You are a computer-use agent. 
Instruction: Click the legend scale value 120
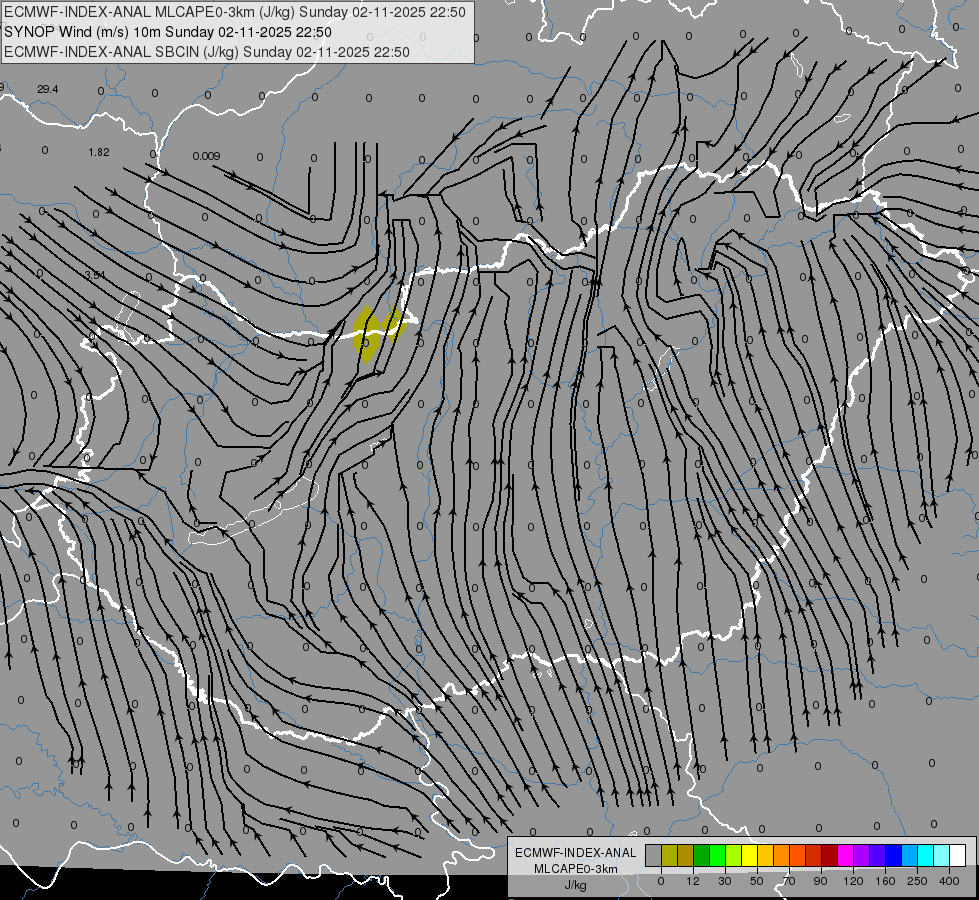tap(853, 881)
